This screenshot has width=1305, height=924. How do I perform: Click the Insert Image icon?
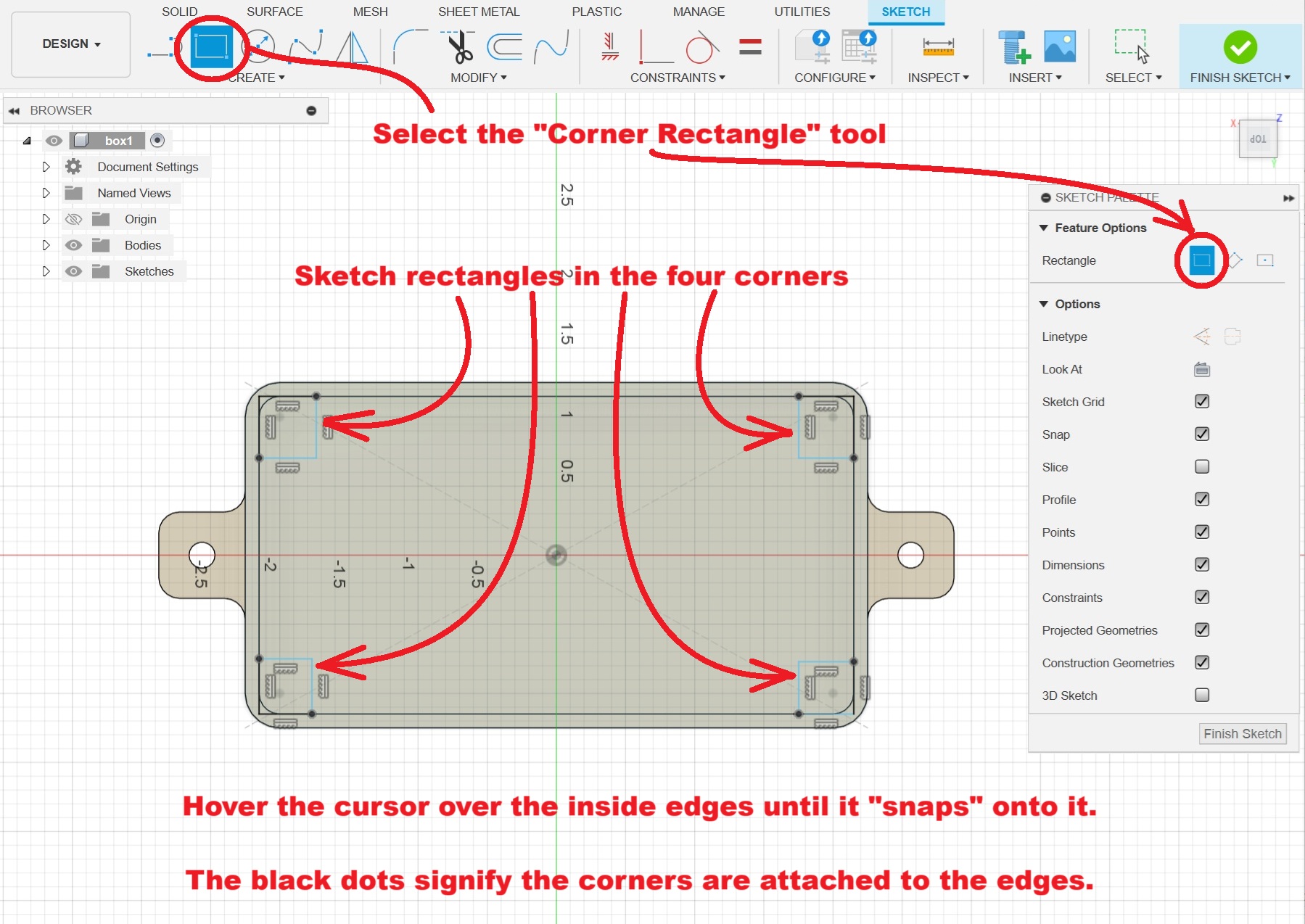coord(1059,47)
